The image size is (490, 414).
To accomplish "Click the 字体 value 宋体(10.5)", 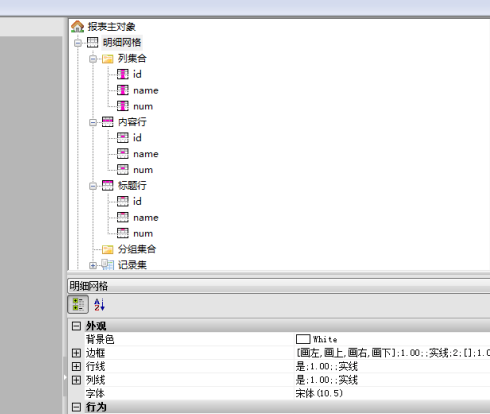I will 319,393.
